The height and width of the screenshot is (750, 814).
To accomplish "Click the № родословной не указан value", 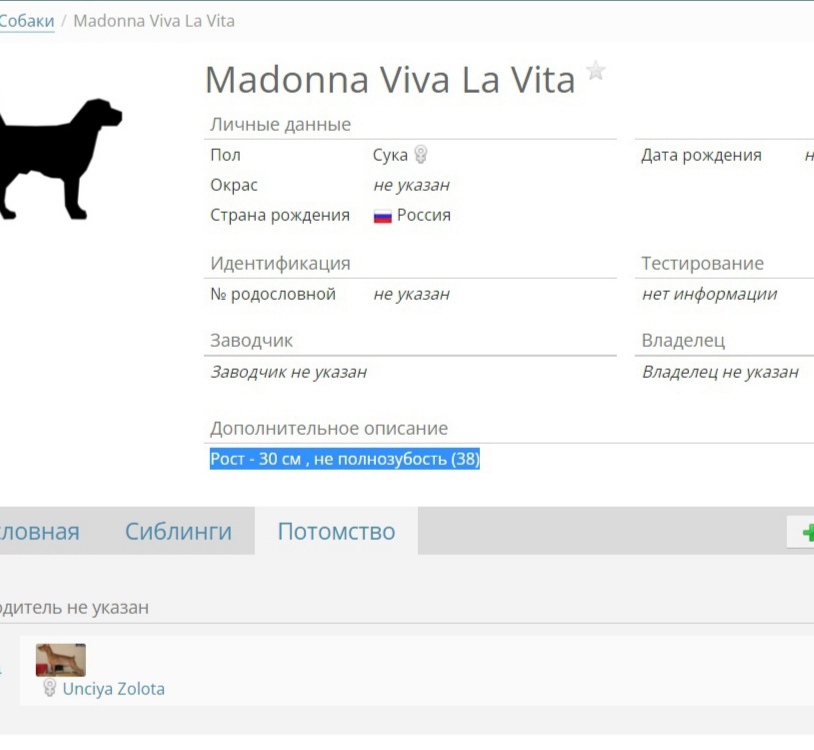I will pyautogui.click(x=411, y=294).
